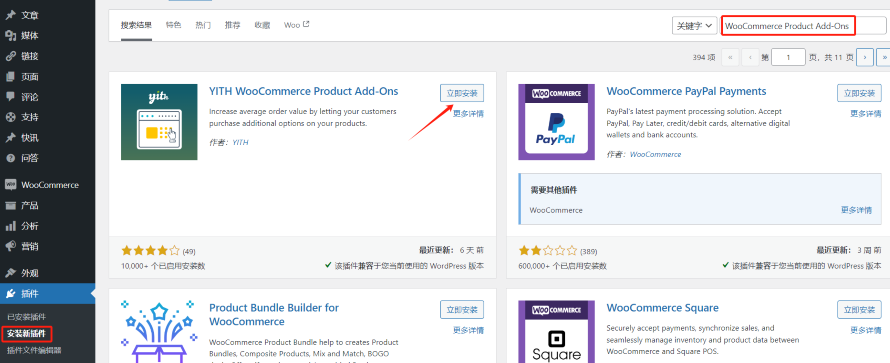This screenshot has width=890, height=363.
Task: Click the plugin search input field
Action: click(x=805, y=26)
